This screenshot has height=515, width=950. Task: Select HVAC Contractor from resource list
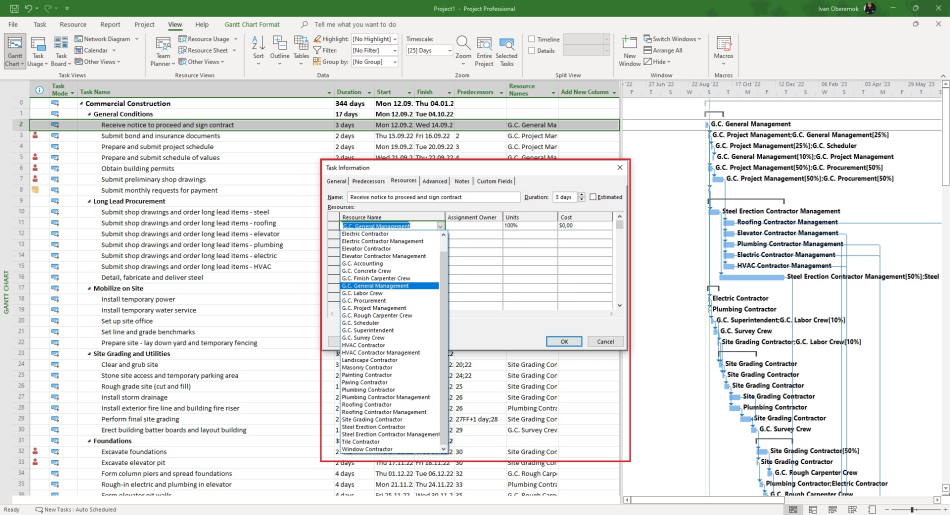pos(390,345)
